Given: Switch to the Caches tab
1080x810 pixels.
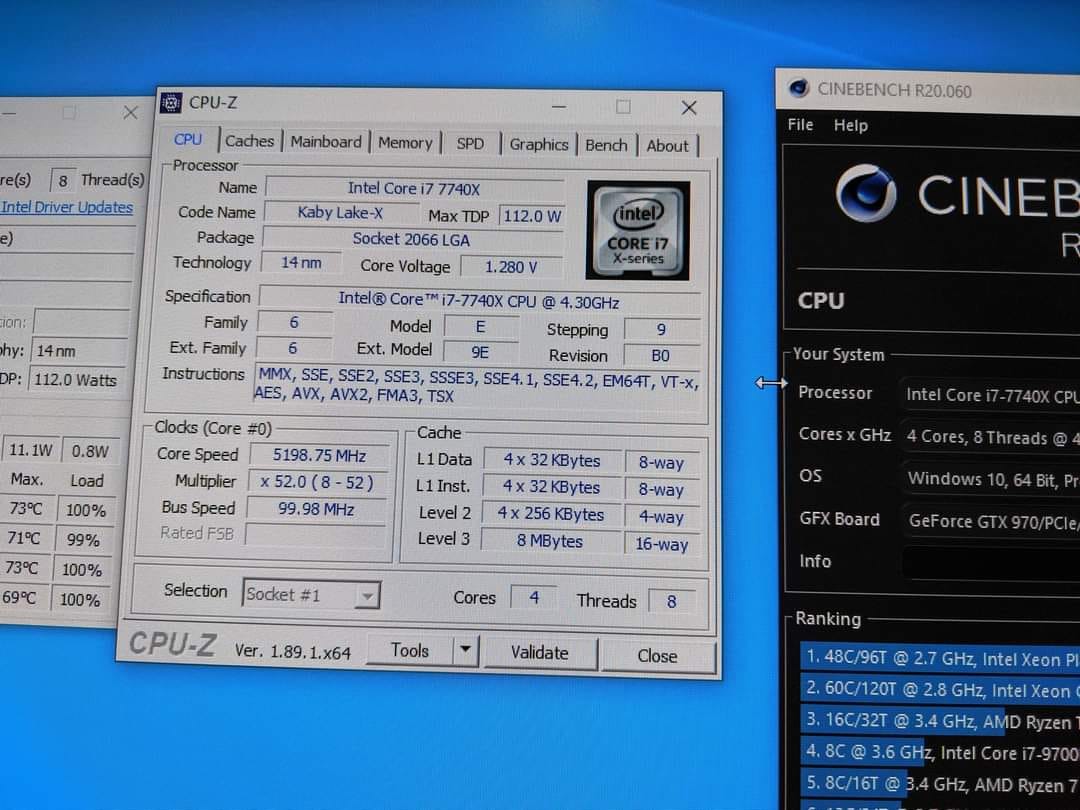Looking at the screenshot, I should (249, 141).
